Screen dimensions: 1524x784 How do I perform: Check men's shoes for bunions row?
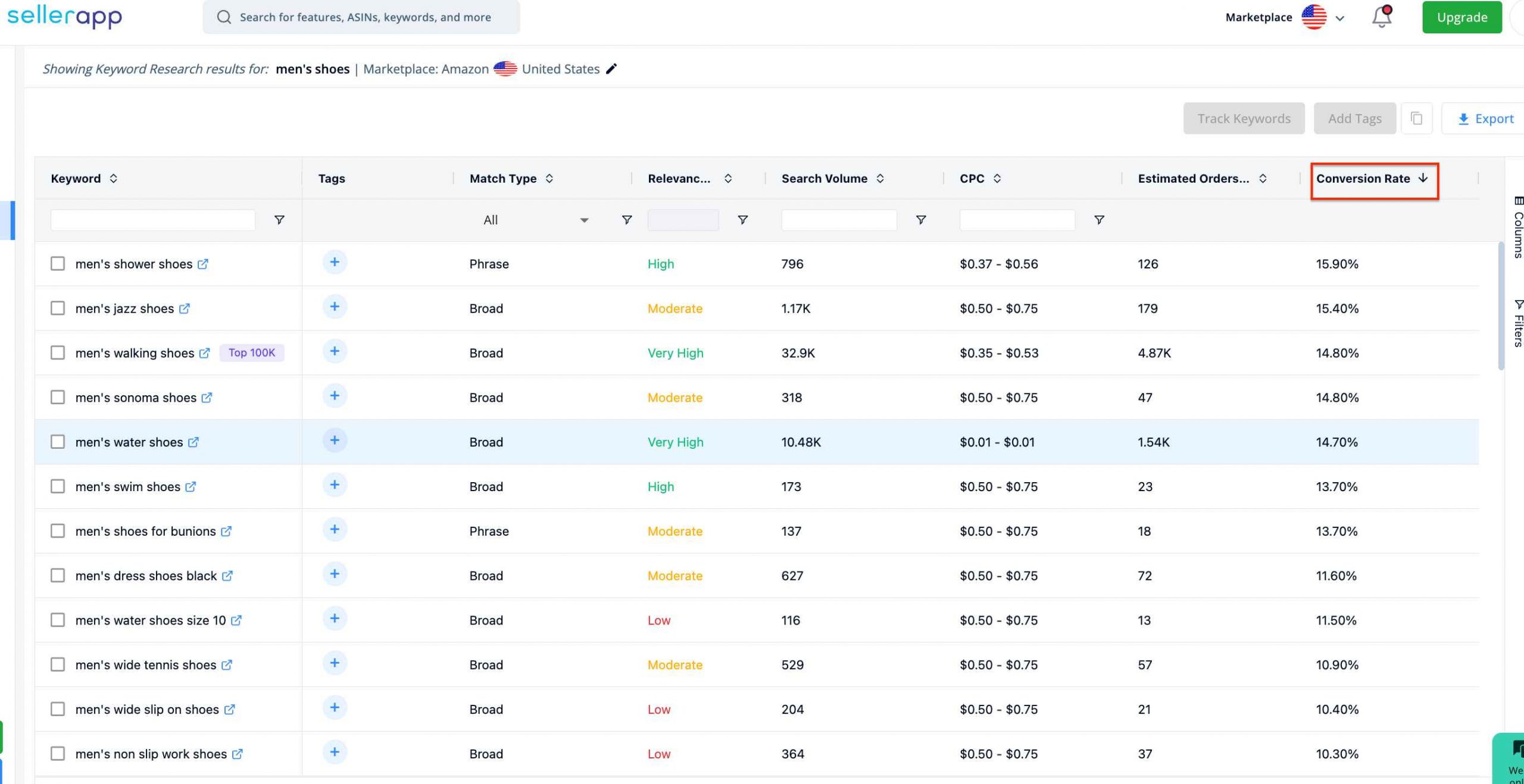(x=58, y=531)
